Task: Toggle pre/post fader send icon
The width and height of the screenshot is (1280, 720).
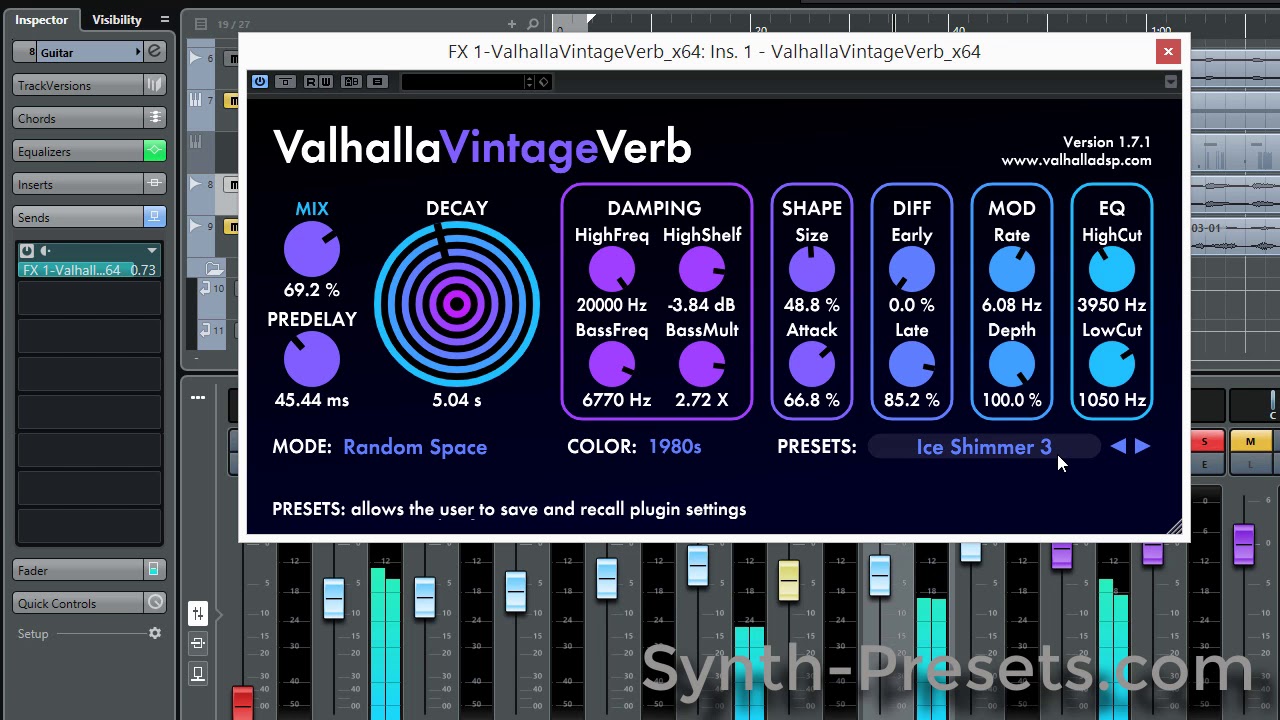Action: pos(45,251)
